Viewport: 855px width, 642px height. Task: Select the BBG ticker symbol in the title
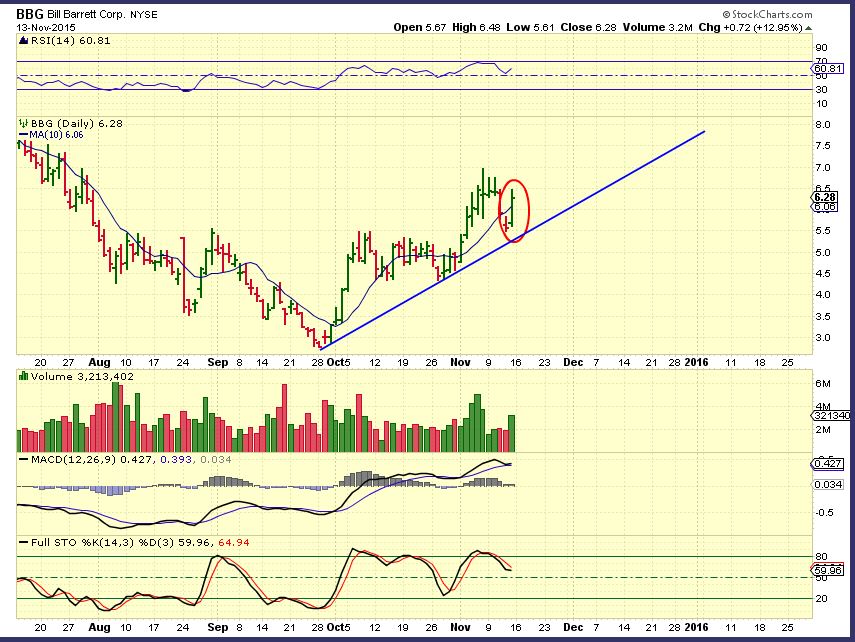pyautogui.click(x=29, y=14)
